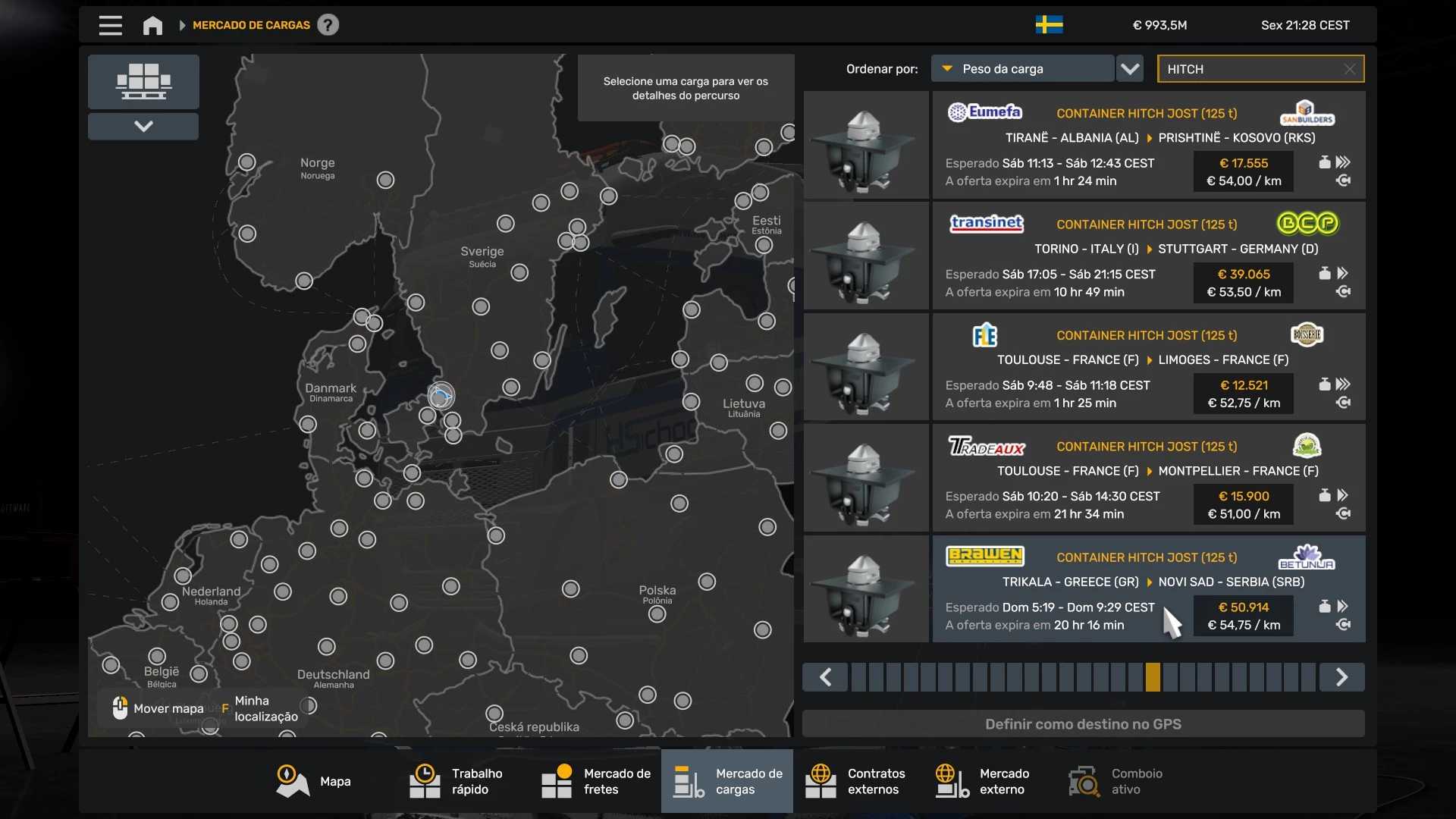Open the help question mark icon
Image resolution: width=1456 pixels, height=819 pixels.
coord(328,25)
